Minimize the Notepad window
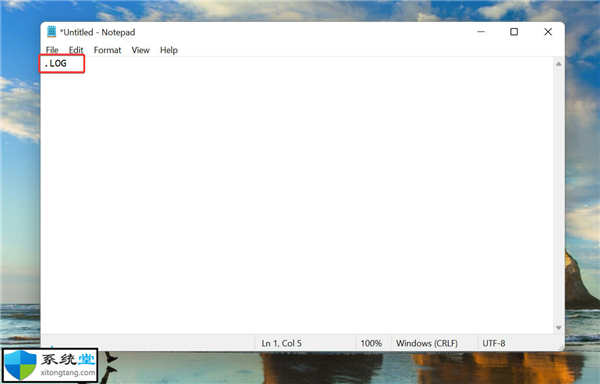 (481, 32)
